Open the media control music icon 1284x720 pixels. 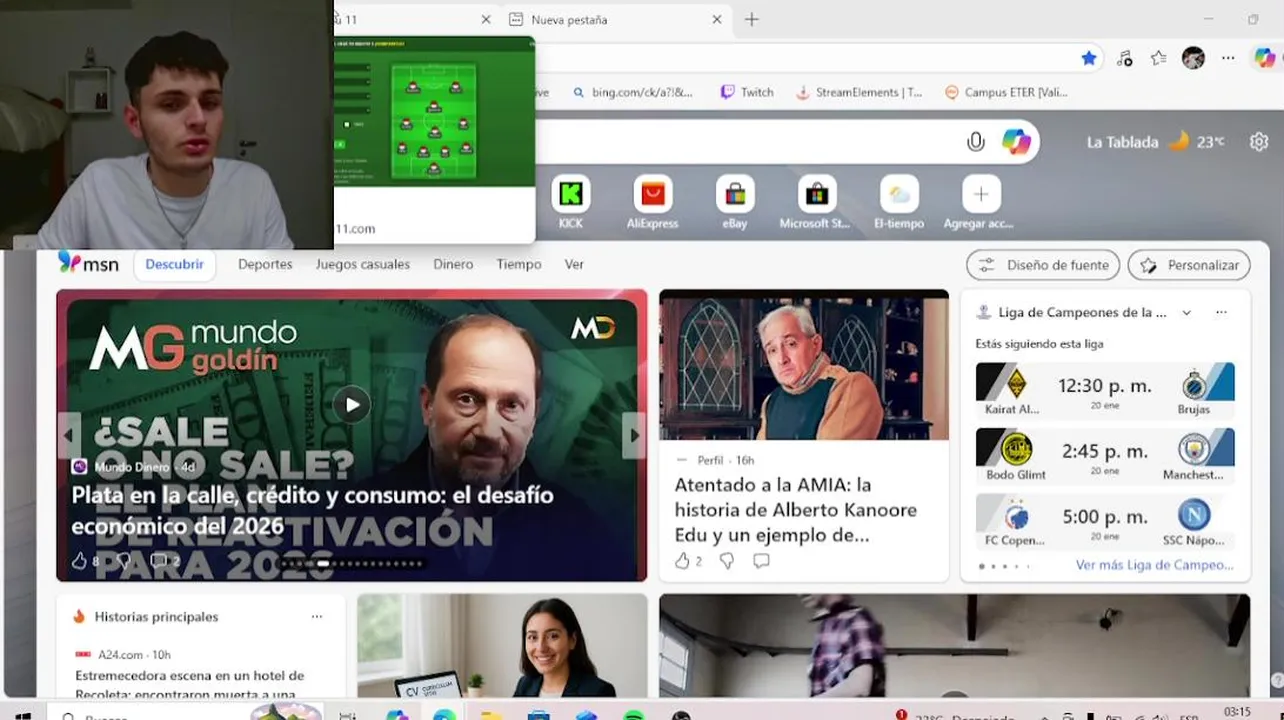coord(1124,58)
